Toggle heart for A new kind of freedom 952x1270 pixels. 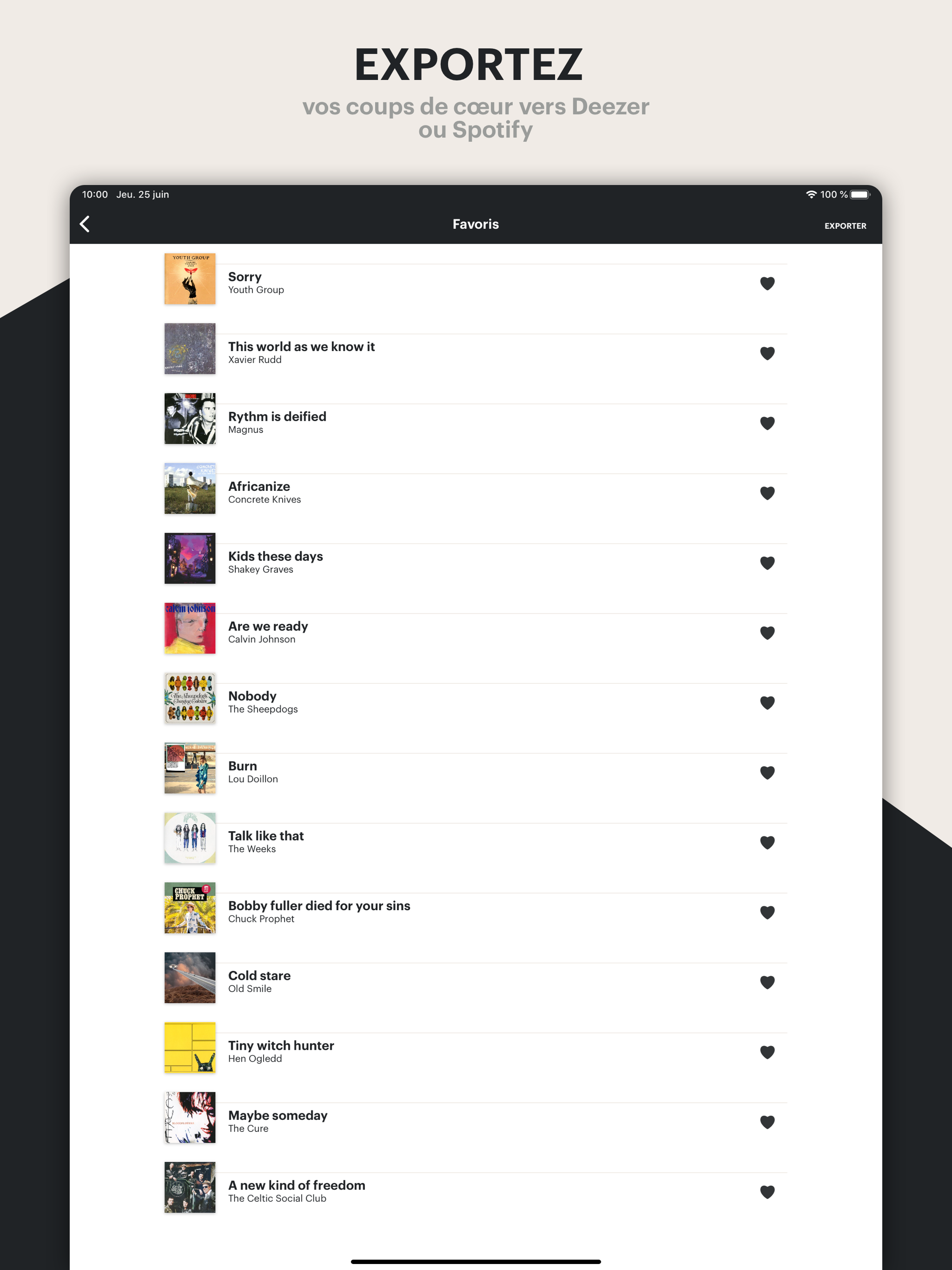pos(767,1192)
